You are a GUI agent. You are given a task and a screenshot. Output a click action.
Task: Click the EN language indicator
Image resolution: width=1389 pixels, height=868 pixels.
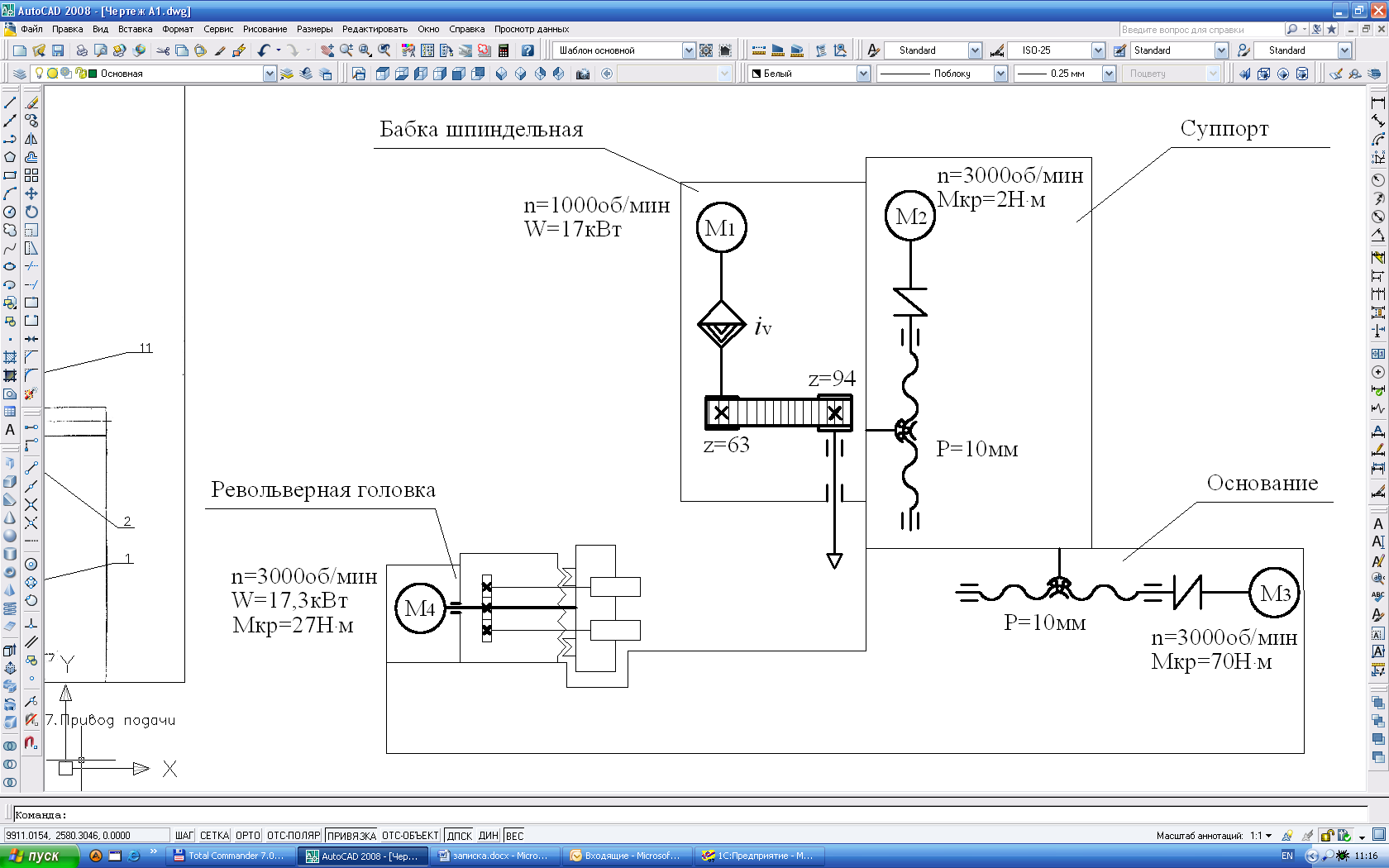(x=1286, y=856)
